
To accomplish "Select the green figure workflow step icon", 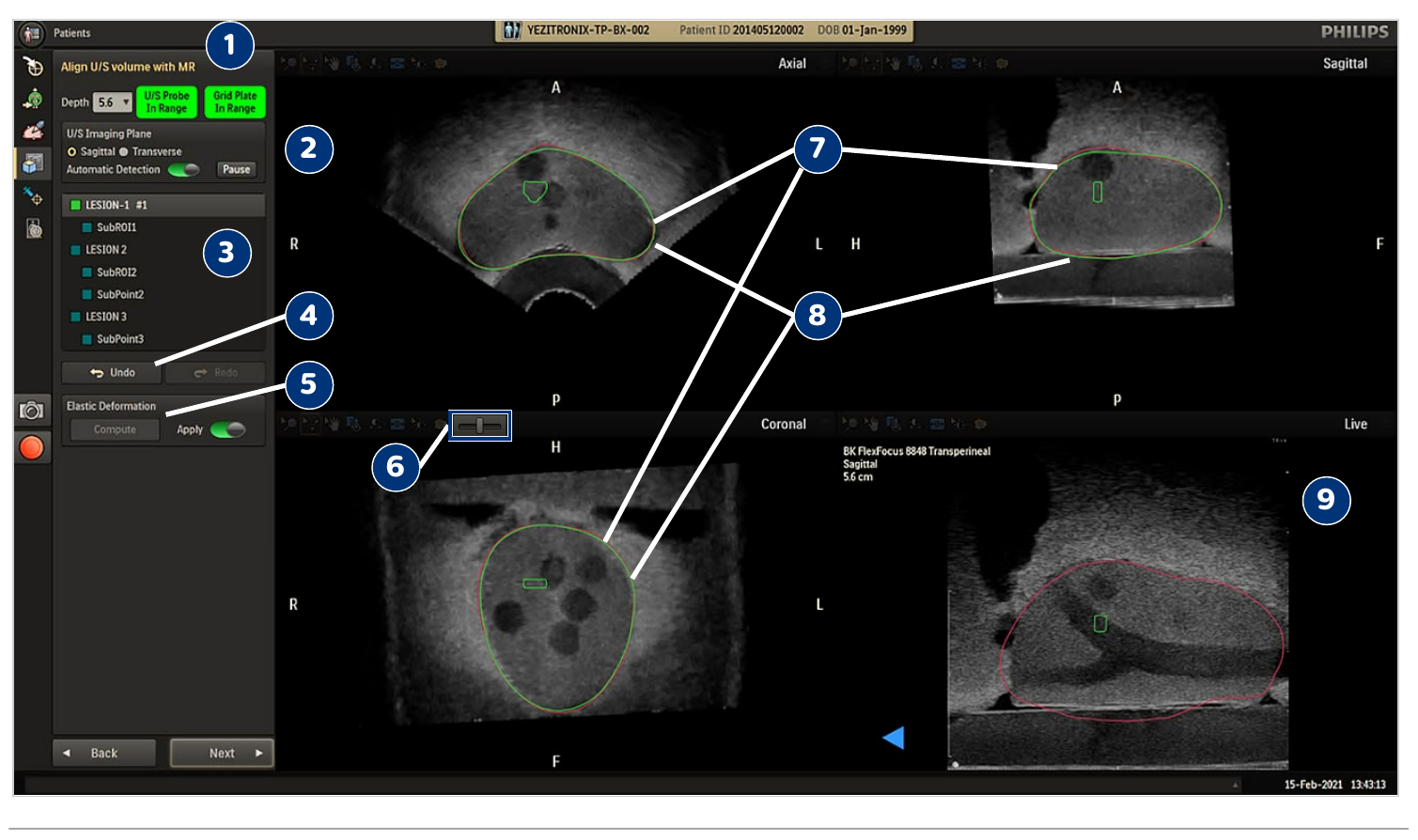I will click(33, 99).
